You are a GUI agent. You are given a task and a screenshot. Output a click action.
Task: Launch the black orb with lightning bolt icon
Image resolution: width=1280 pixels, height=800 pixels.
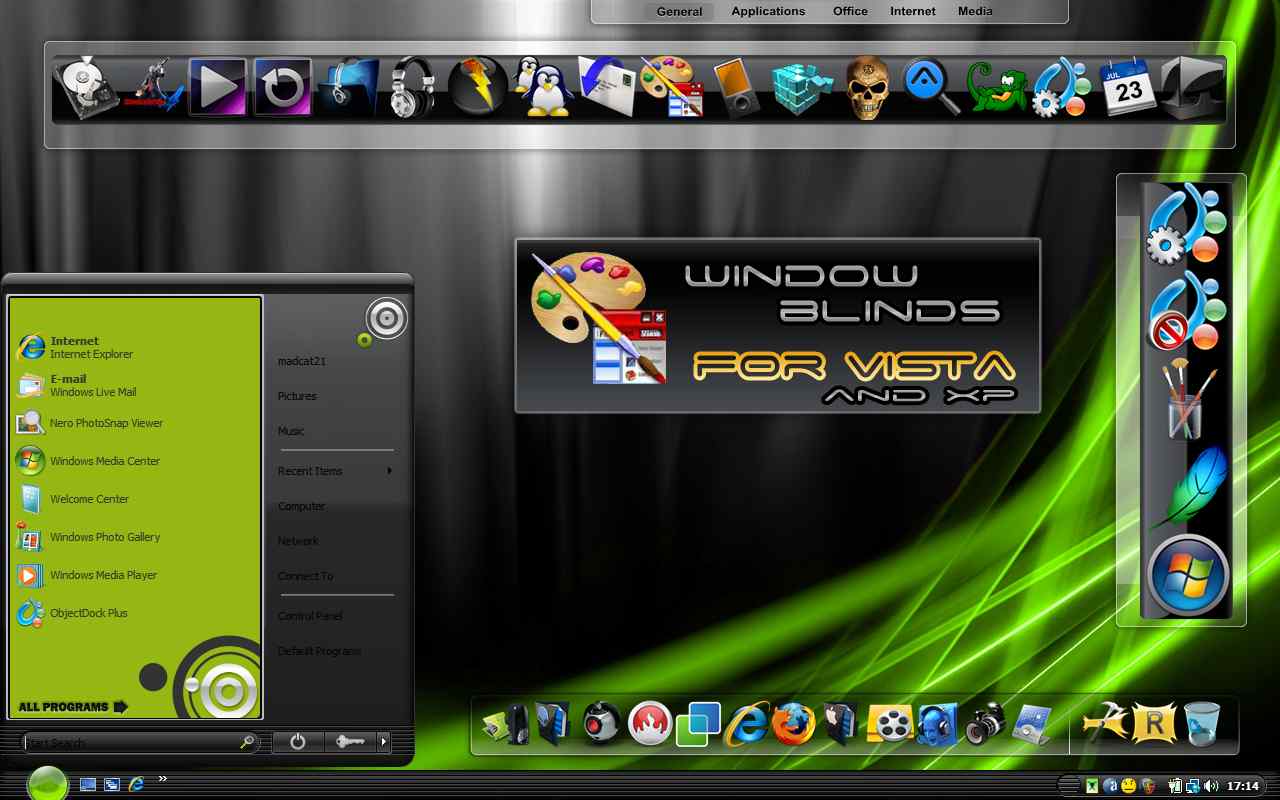coord(477,87)
